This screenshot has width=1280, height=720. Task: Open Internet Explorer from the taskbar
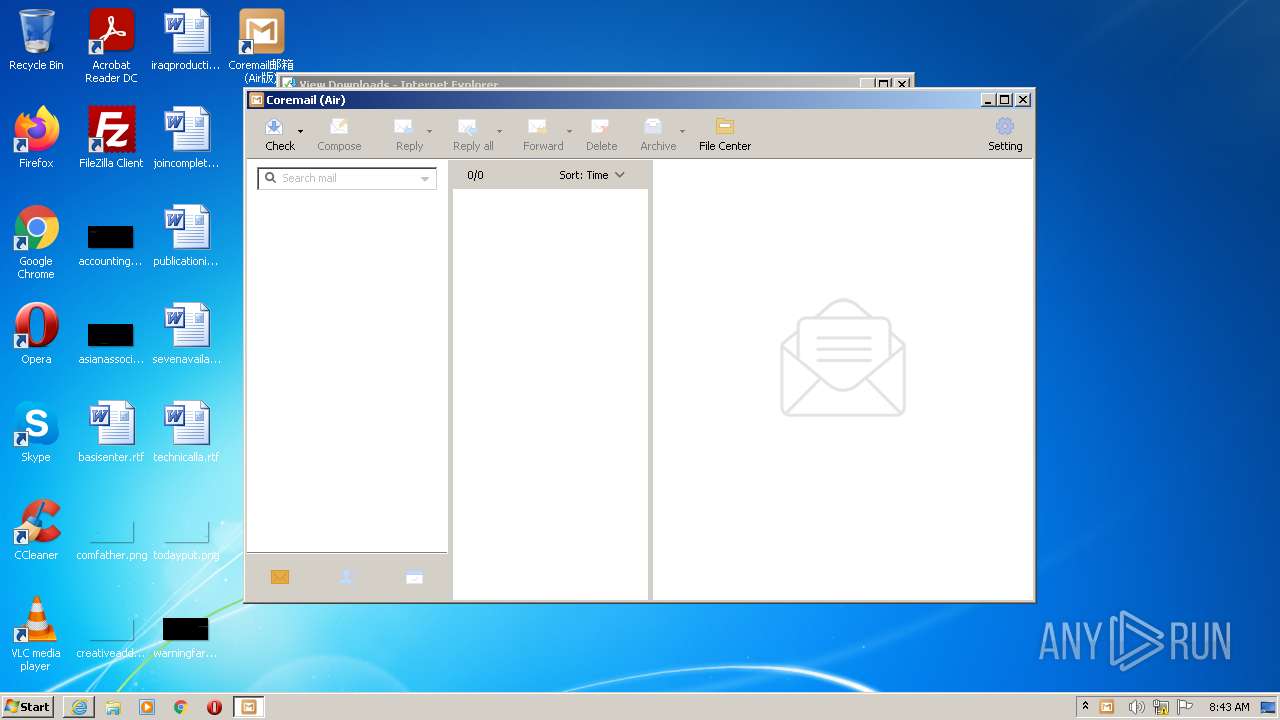click(79, 707)
